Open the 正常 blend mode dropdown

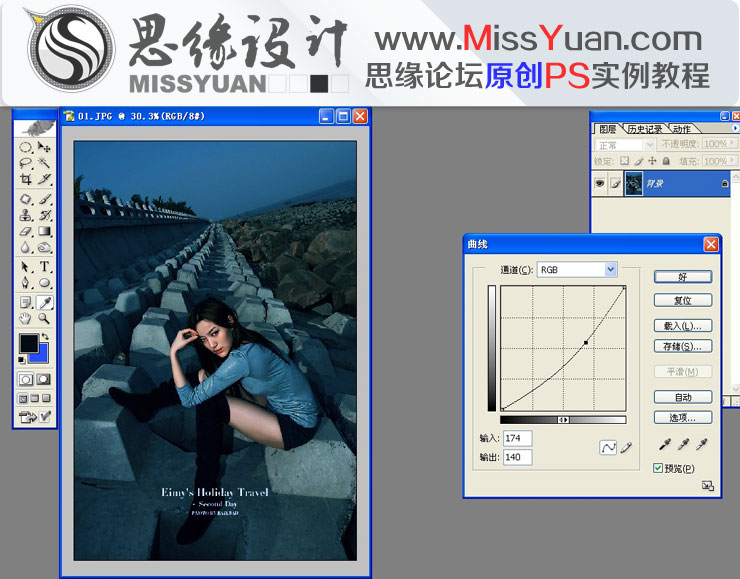point(649,144)
